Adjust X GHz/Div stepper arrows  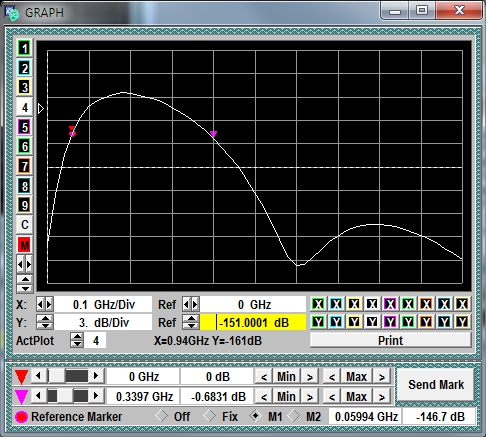(45, 304)
